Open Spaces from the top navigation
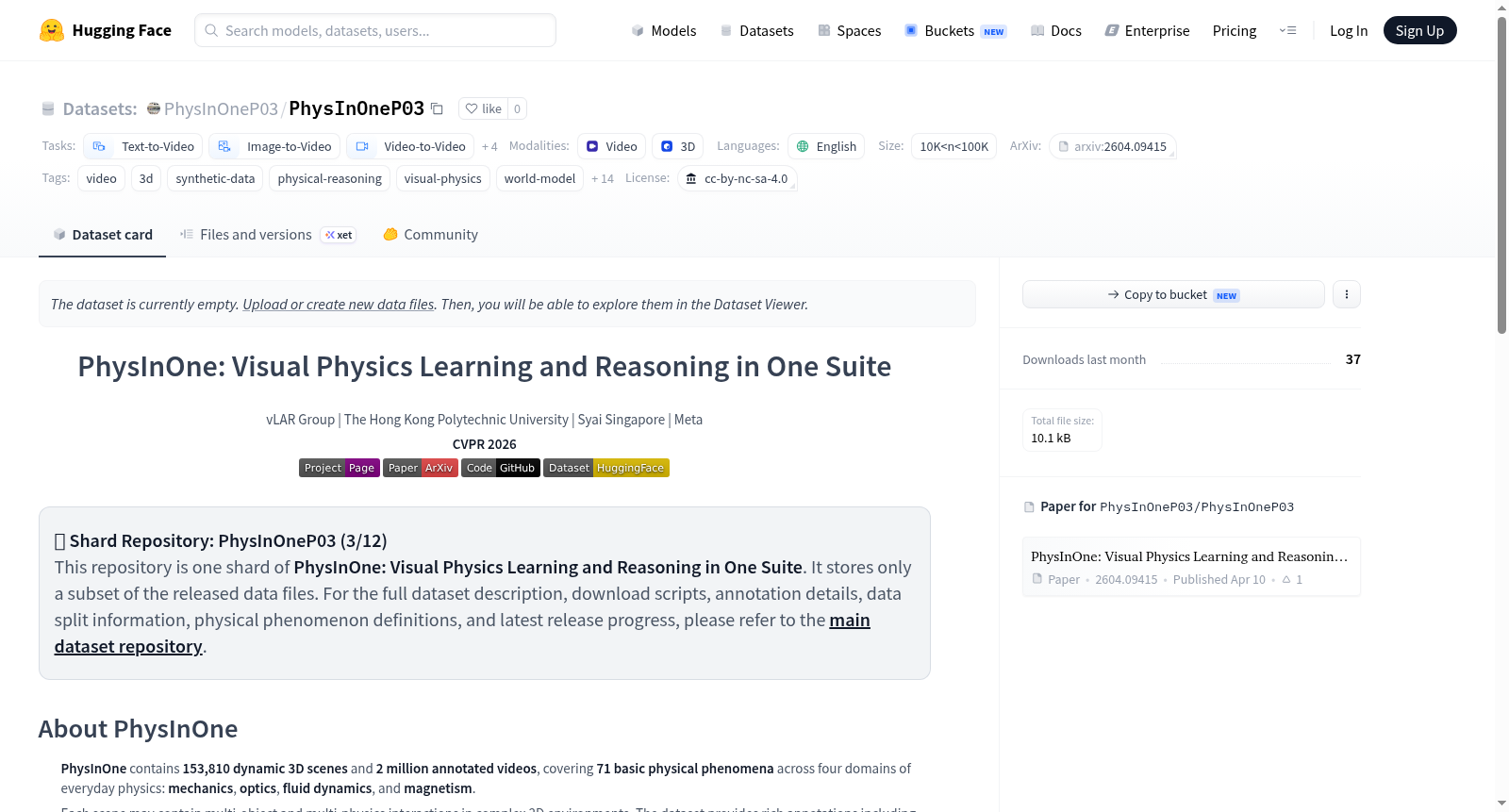Image resolution: width=1509 pixels, height=812 pixels. point(849,30)
